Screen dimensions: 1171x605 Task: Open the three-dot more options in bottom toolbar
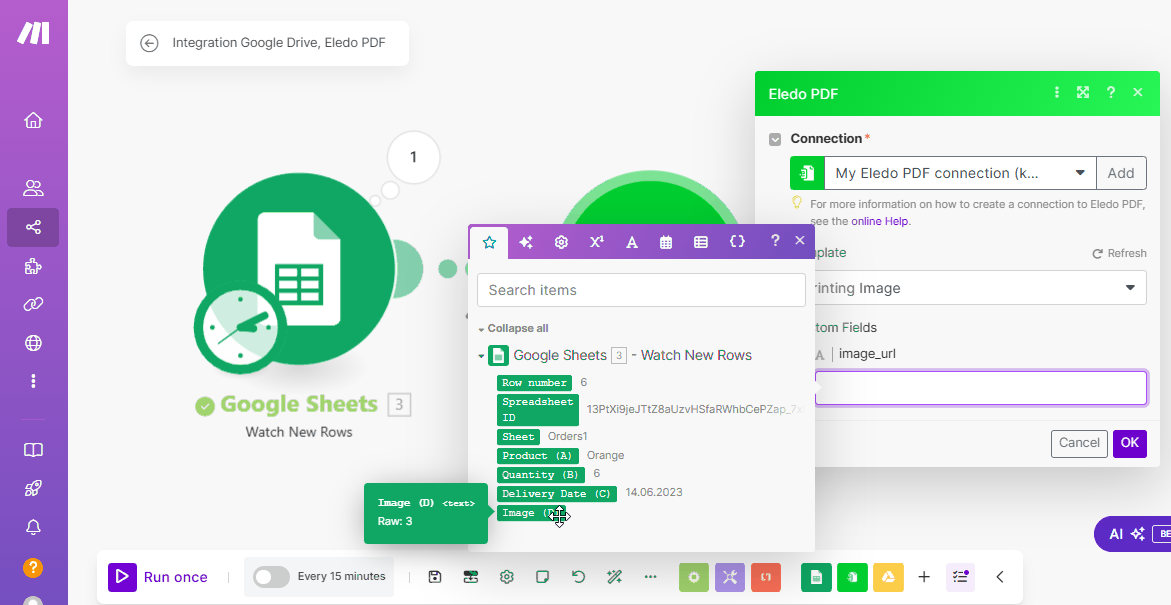point(650,577)
